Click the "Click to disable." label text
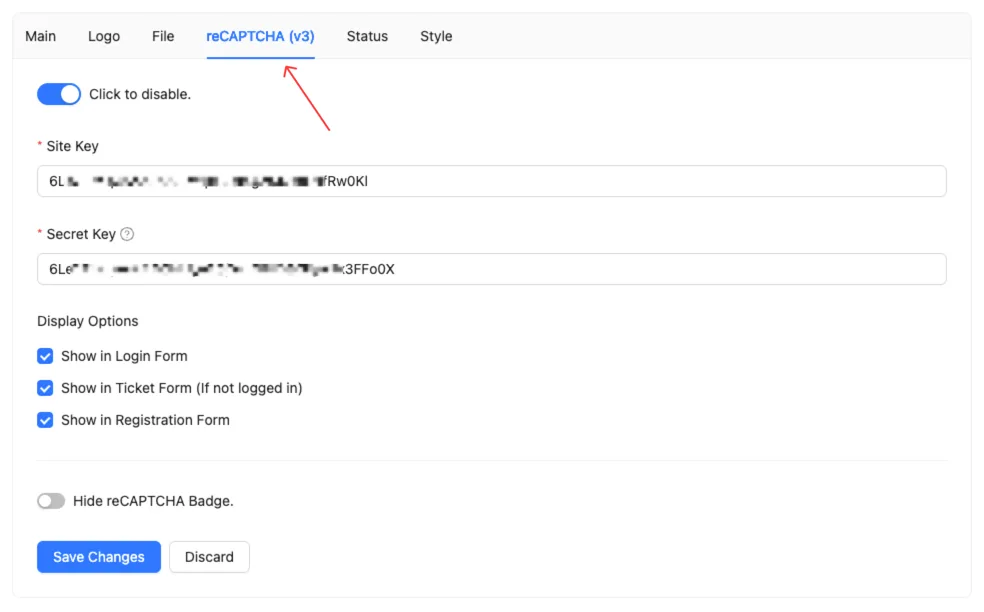 (140, 94)
